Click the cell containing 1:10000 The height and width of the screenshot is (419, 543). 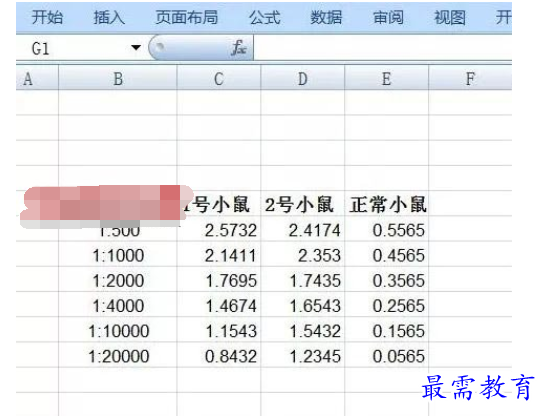point(118,330)
